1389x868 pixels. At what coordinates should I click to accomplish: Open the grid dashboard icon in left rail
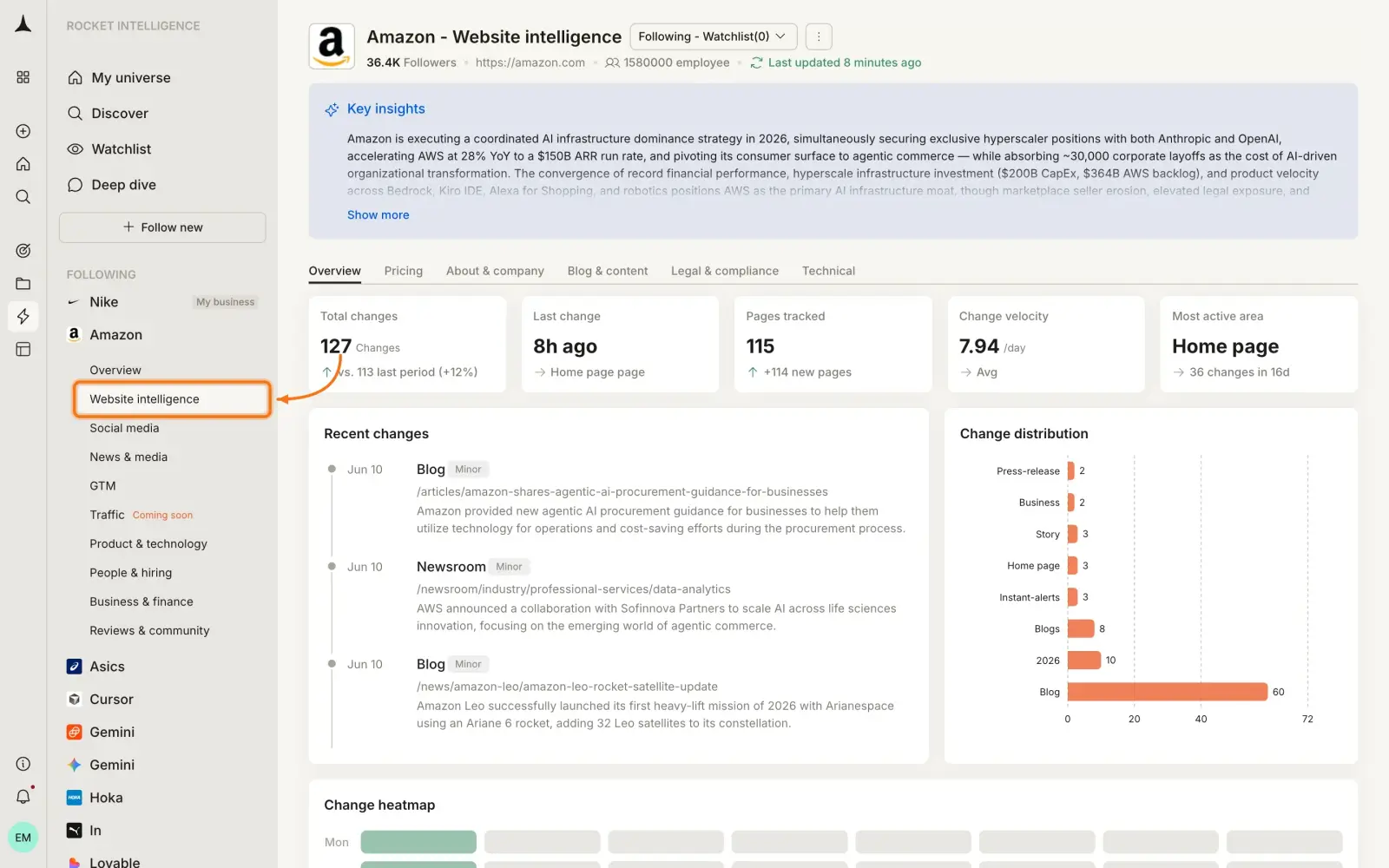[x=23, y=77]
